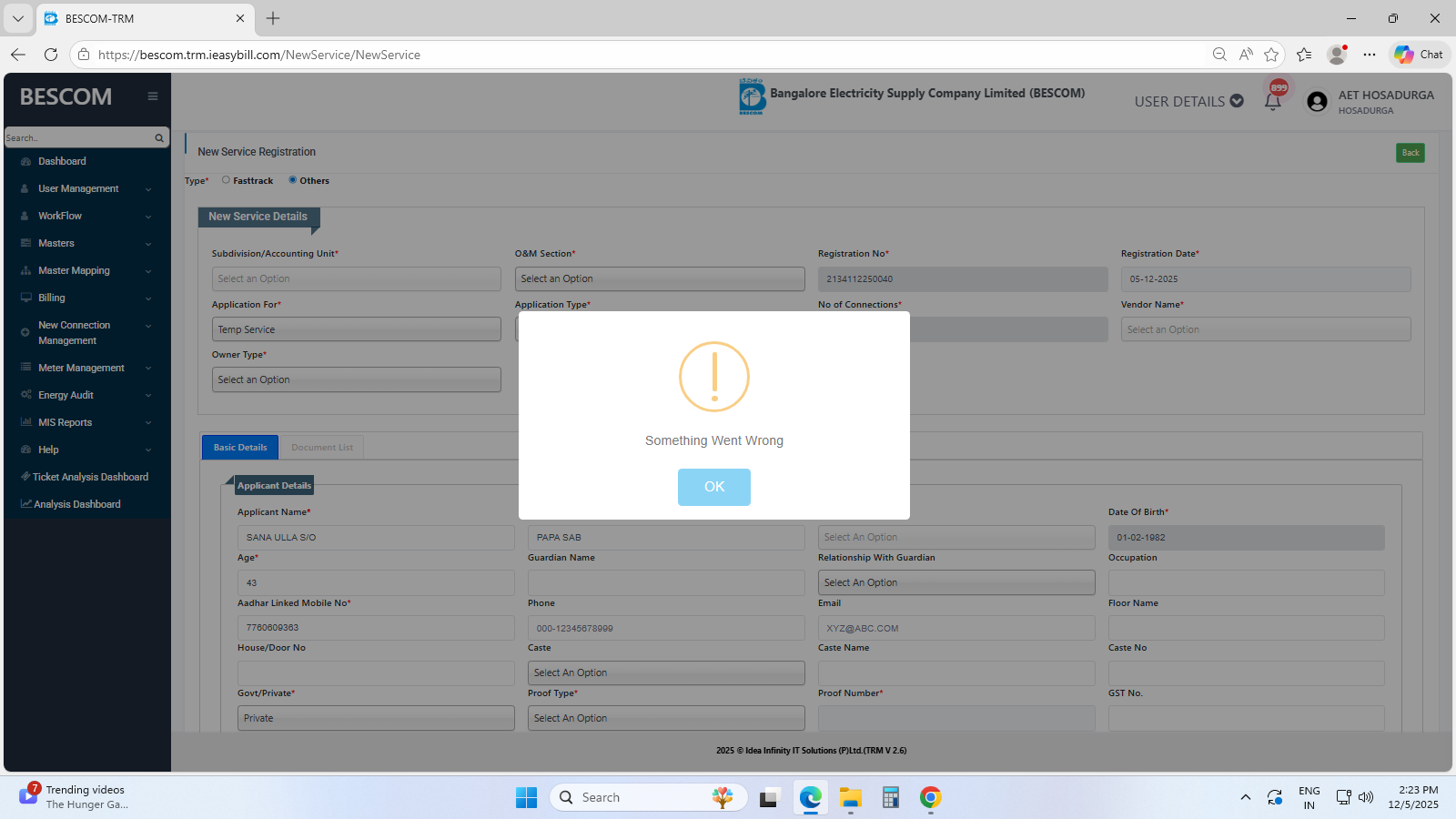The image size is (1456, 819).
Task: Click the user profile avatar icon
Action: pyautogui.click(x=1317, y=101)
